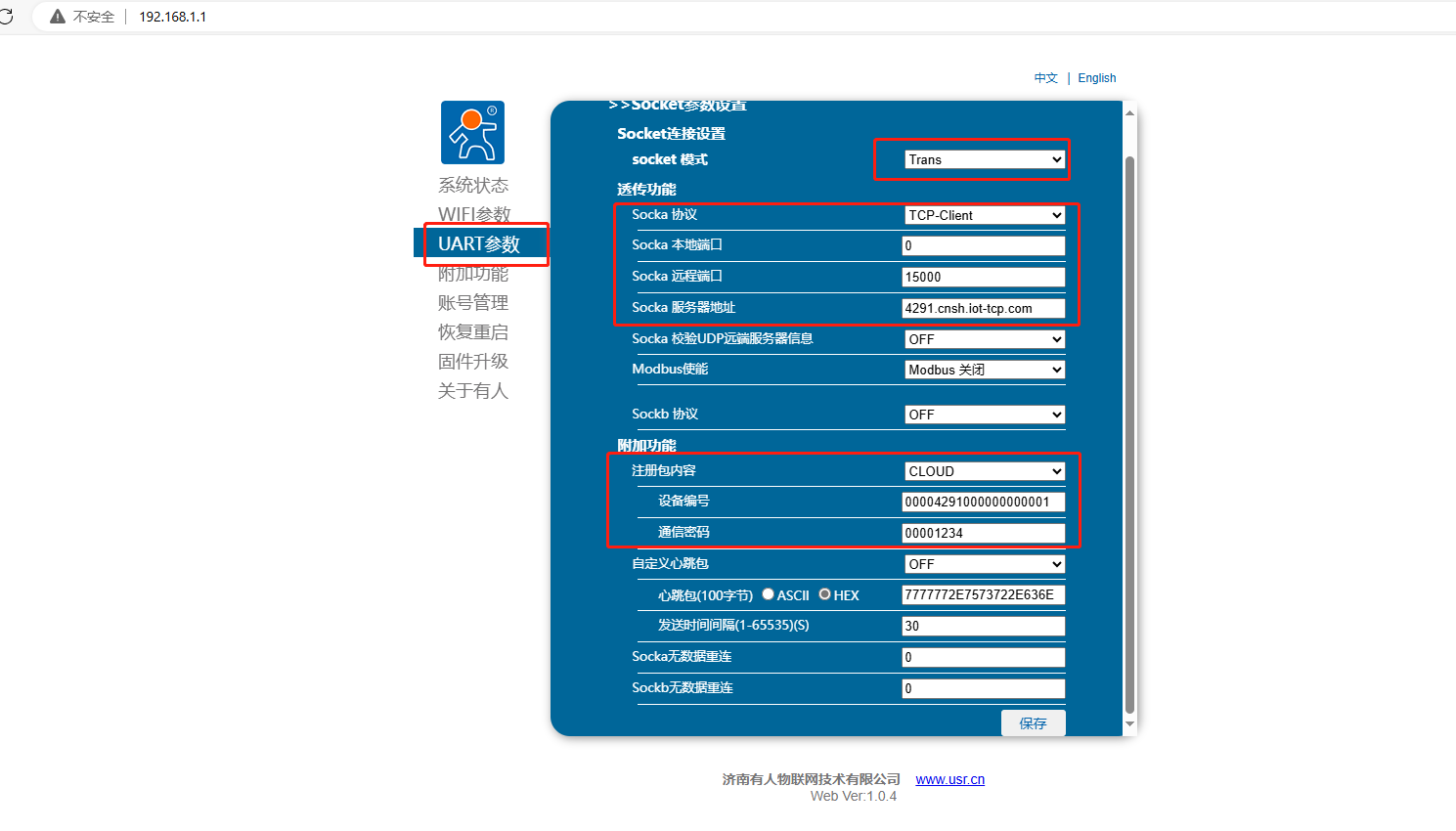Open the www.usr.cn website link
This screenshot has height=831, width=1456.
click(949, 779)
